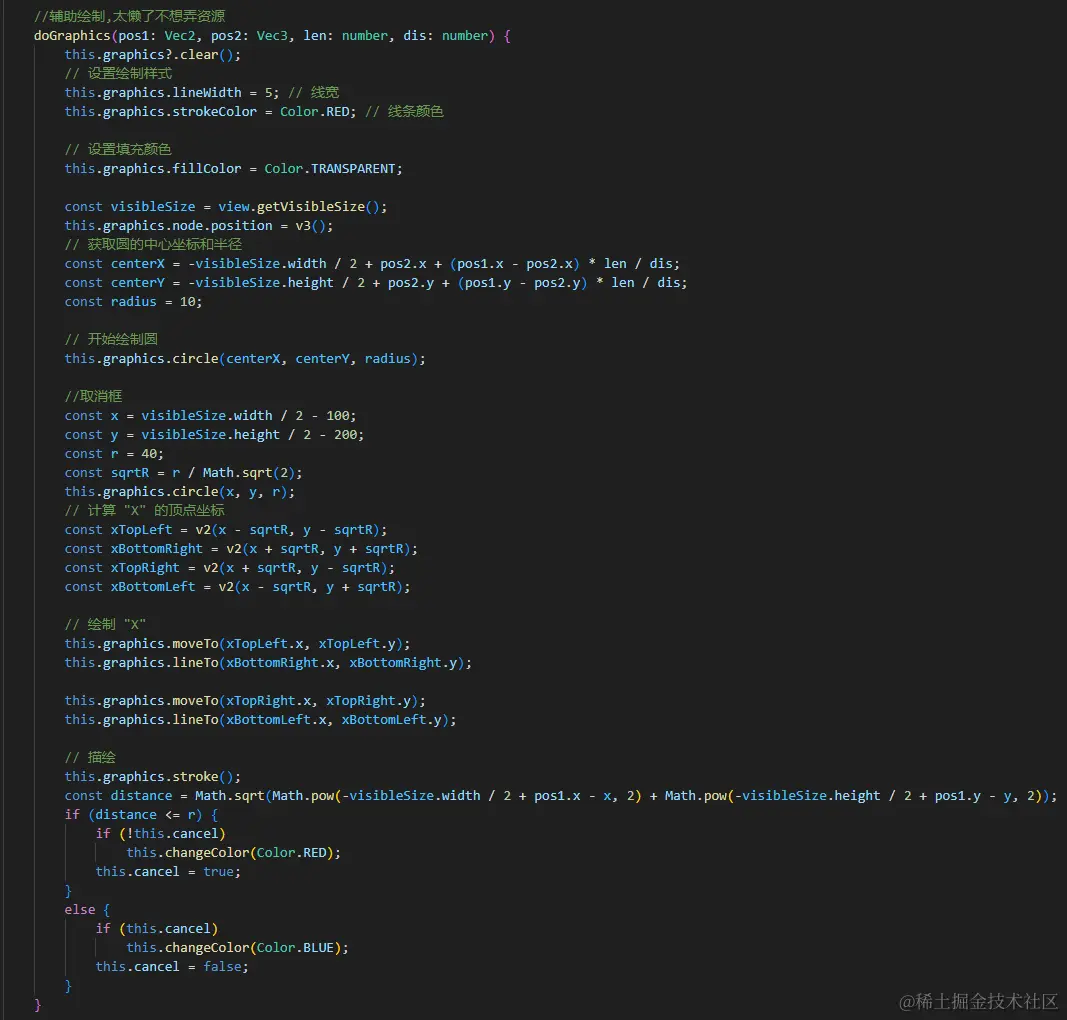Click this.graphics.circle(x, y, r) line
Viewport: 1067px width, 1020px height.
[x=180, y=492]
